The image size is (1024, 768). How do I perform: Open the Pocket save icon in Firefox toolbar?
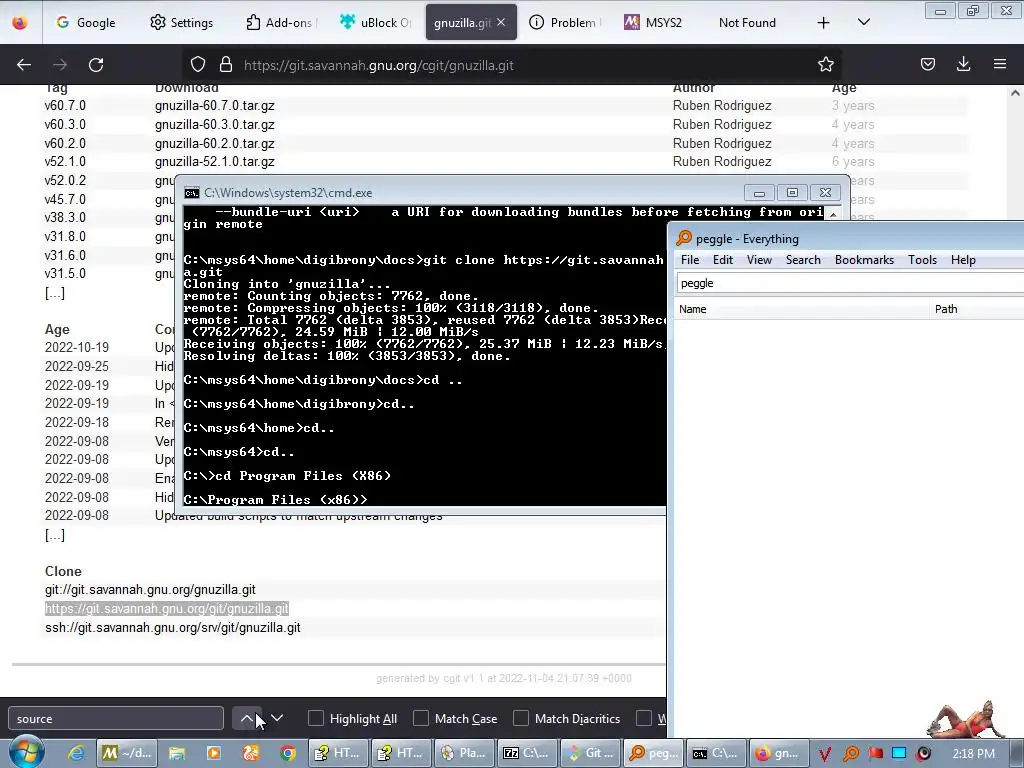(927, 64)
